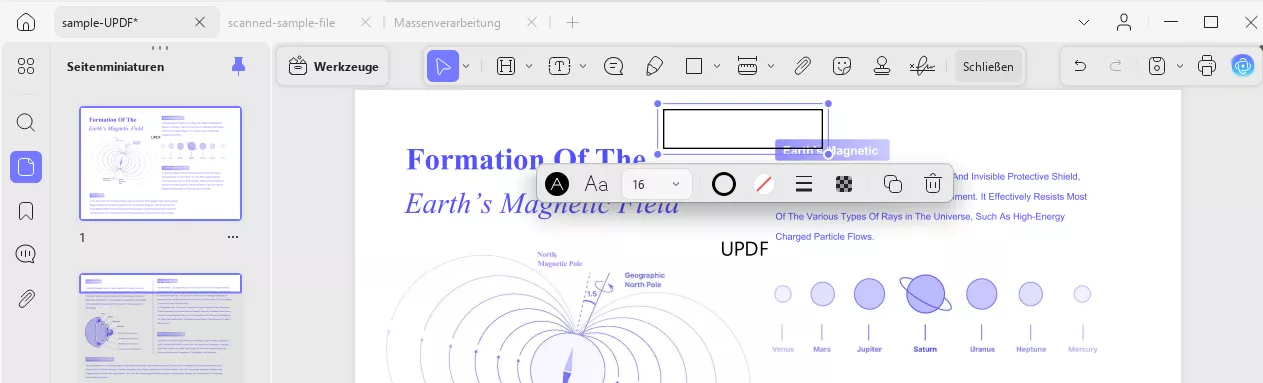Toggle the pin on Seitenminiaturen panel
The height and width of the screenshot is (383, 1263).
[237, 66]
